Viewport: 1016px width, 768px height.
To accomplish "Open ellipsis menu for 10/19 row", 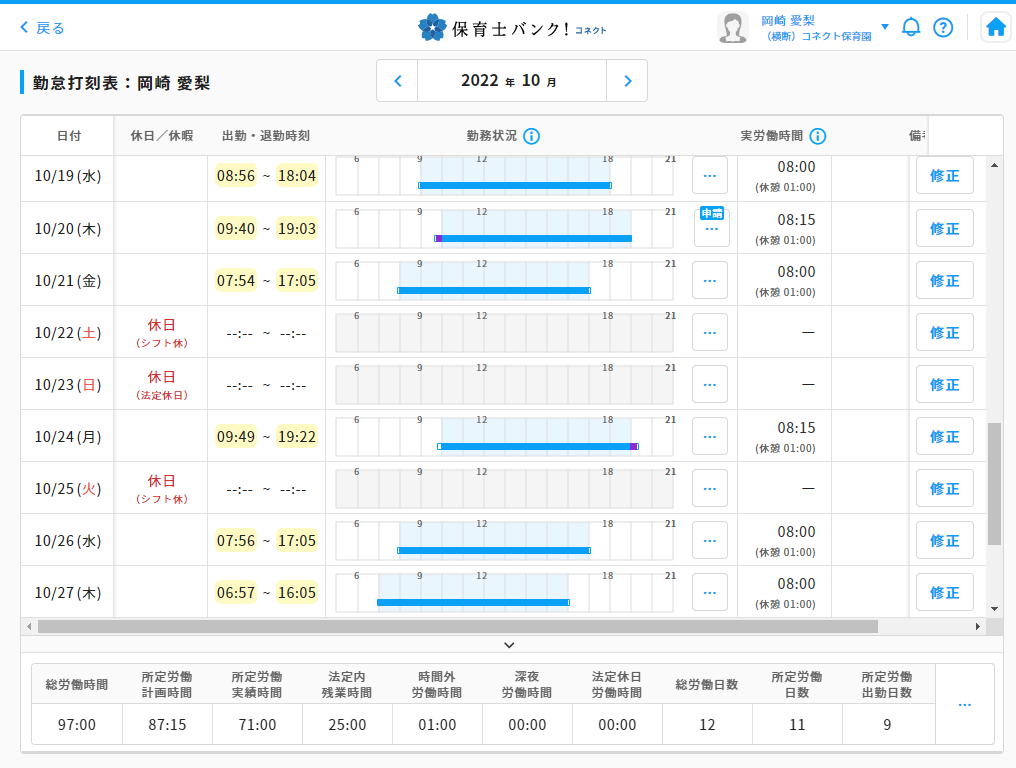I will click(710, 176).
